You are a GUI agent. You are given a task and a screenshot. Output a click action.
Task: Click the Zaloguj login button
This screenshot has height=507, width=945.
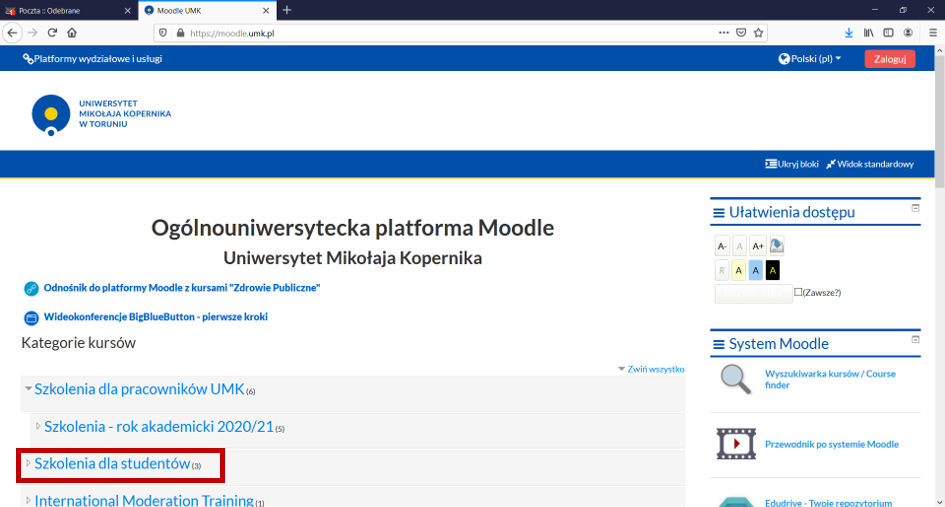pos(890,58)
